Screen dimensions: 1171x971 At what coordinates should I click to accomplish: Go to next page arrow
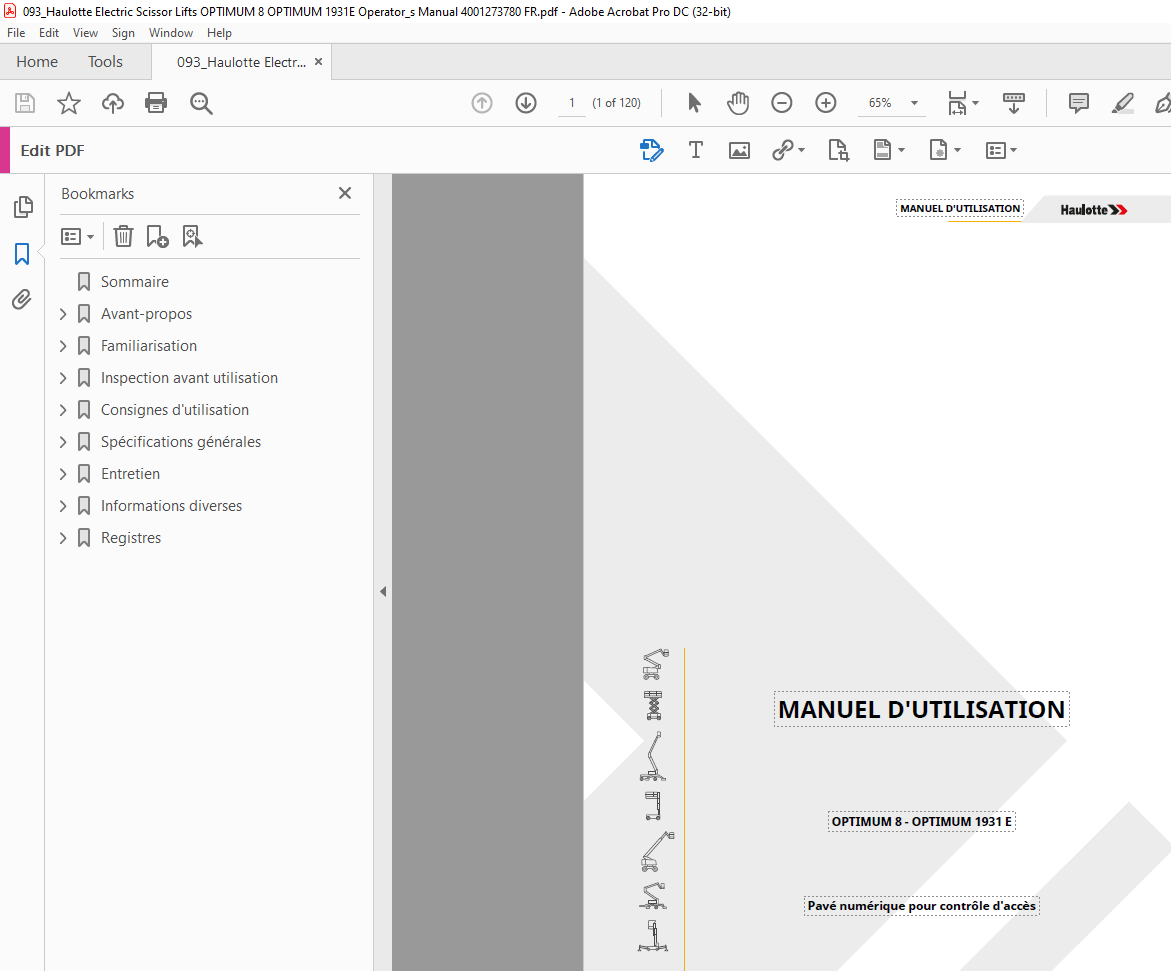(526, 103)
